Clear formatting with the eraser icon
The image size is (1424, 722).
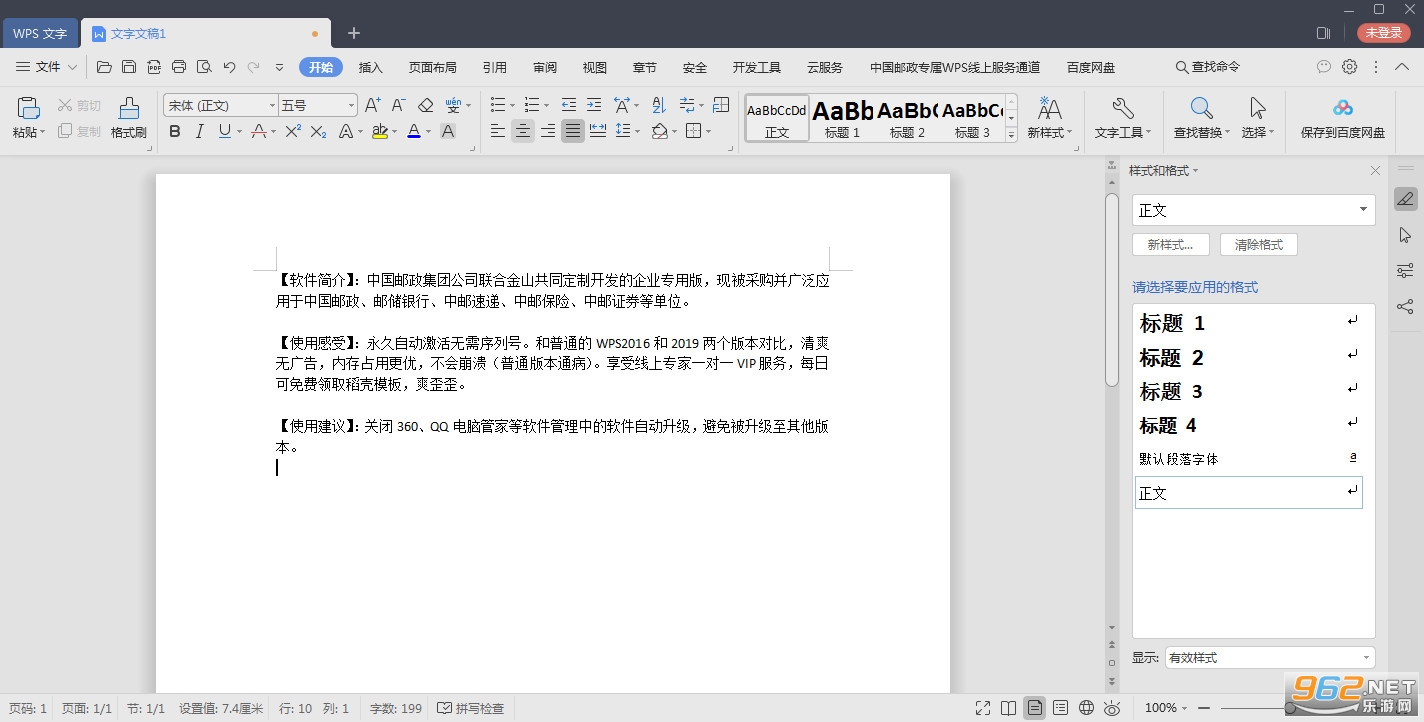point(425,105)
